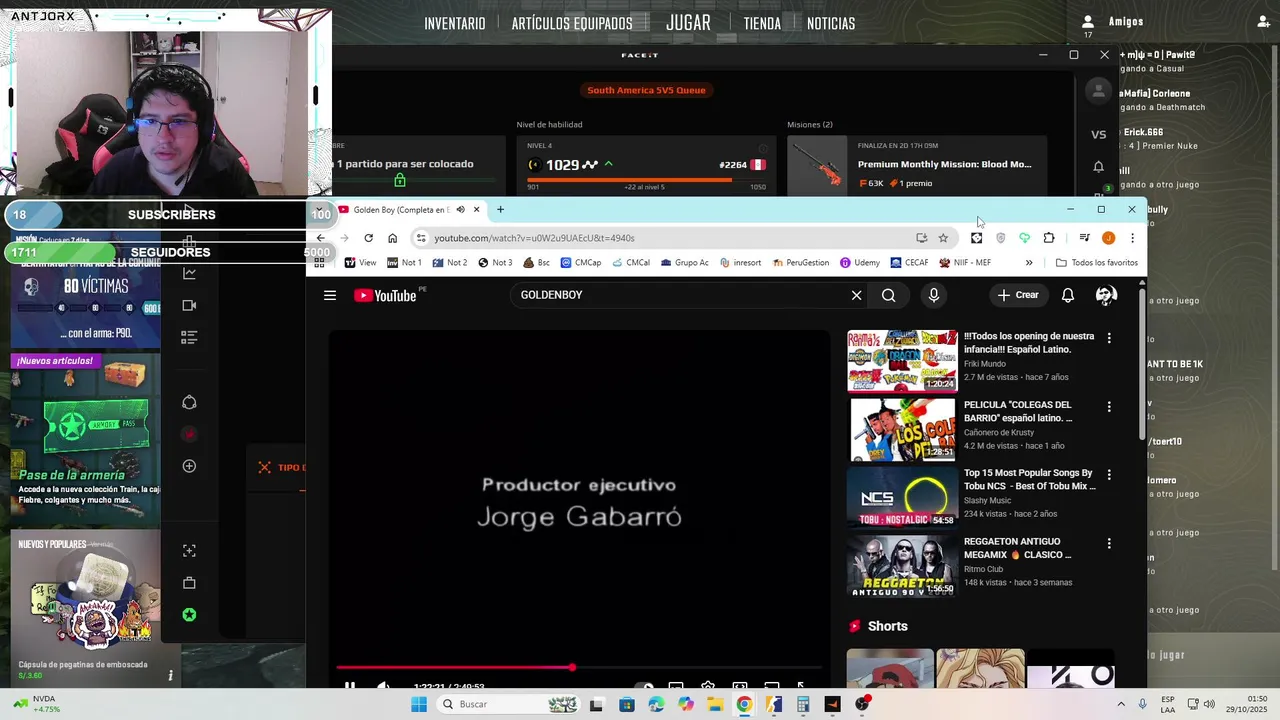The image size is (1280, 720).
Task: Mute the Golden Boy tab audio icon
Action: [460, 210]
